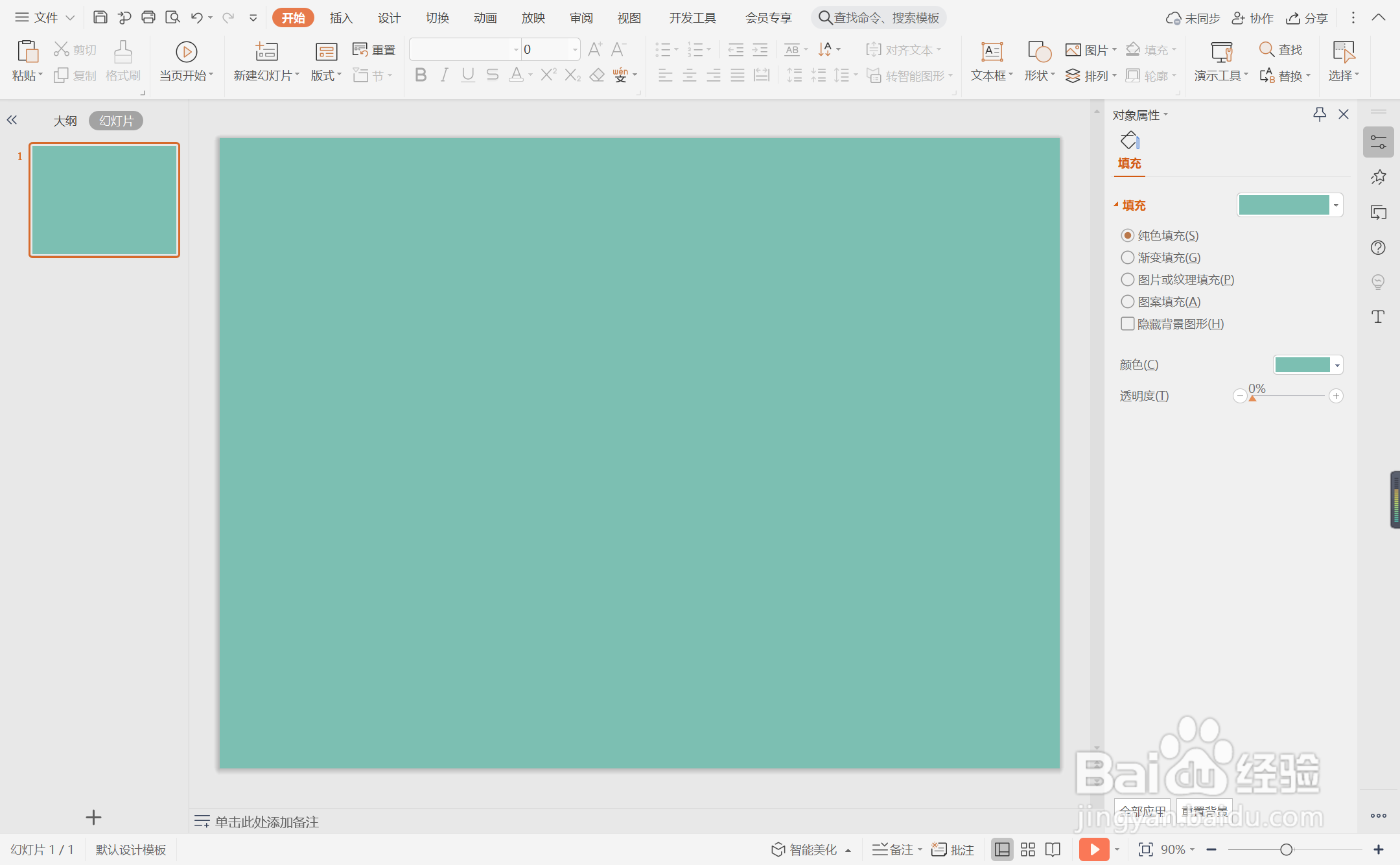
Task: Open the star icon in right sidebar
Action: [x=1378, y=177]
